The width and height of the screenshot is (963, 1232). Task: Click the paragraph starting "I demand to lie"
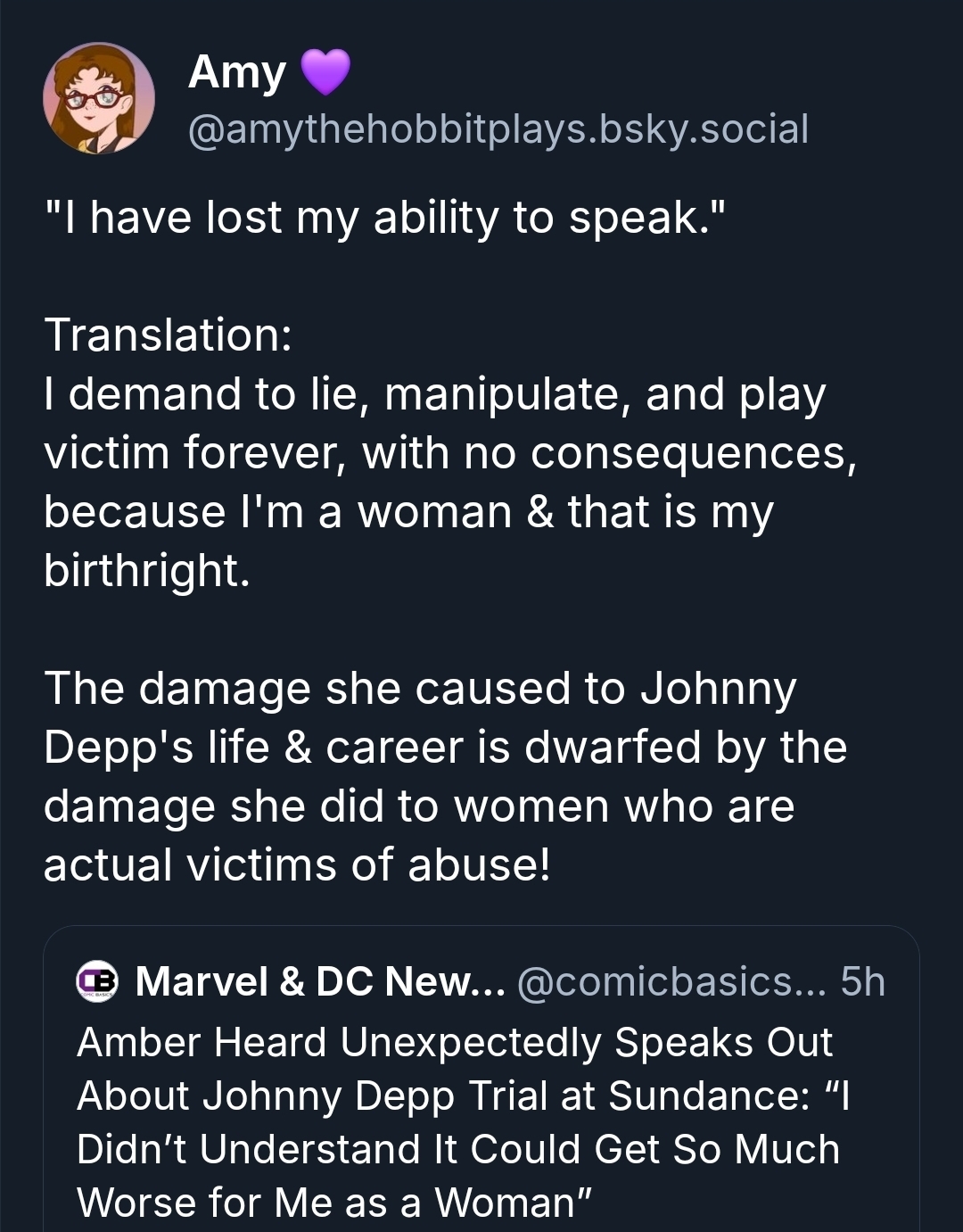tap(435, 394)
